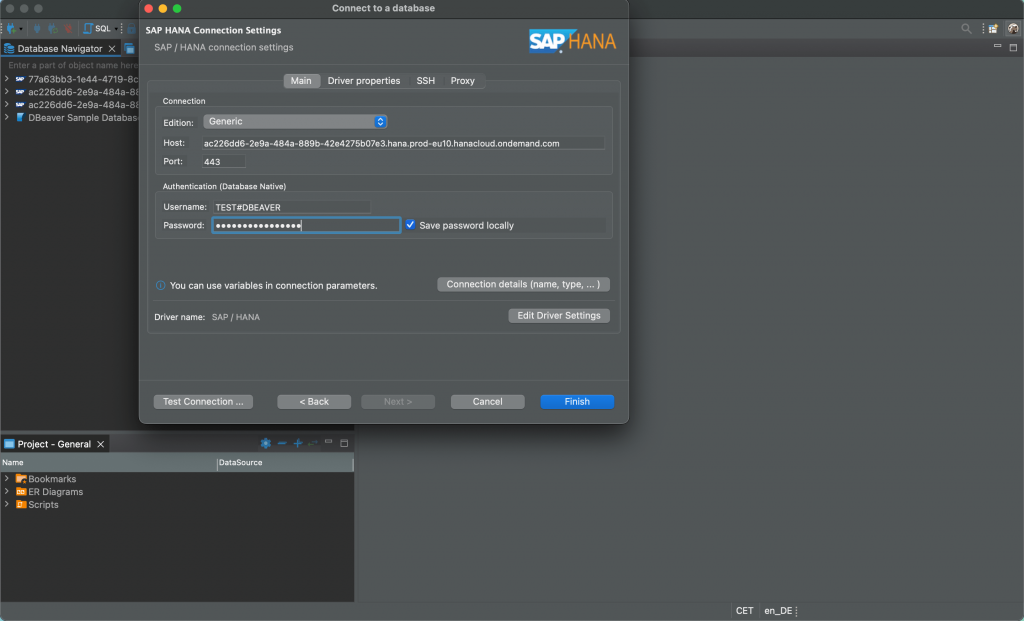Viewport: 1024px width, 621px height.
Task: Click the DBeaver Sample Database icon
Action: pos(20,118)
